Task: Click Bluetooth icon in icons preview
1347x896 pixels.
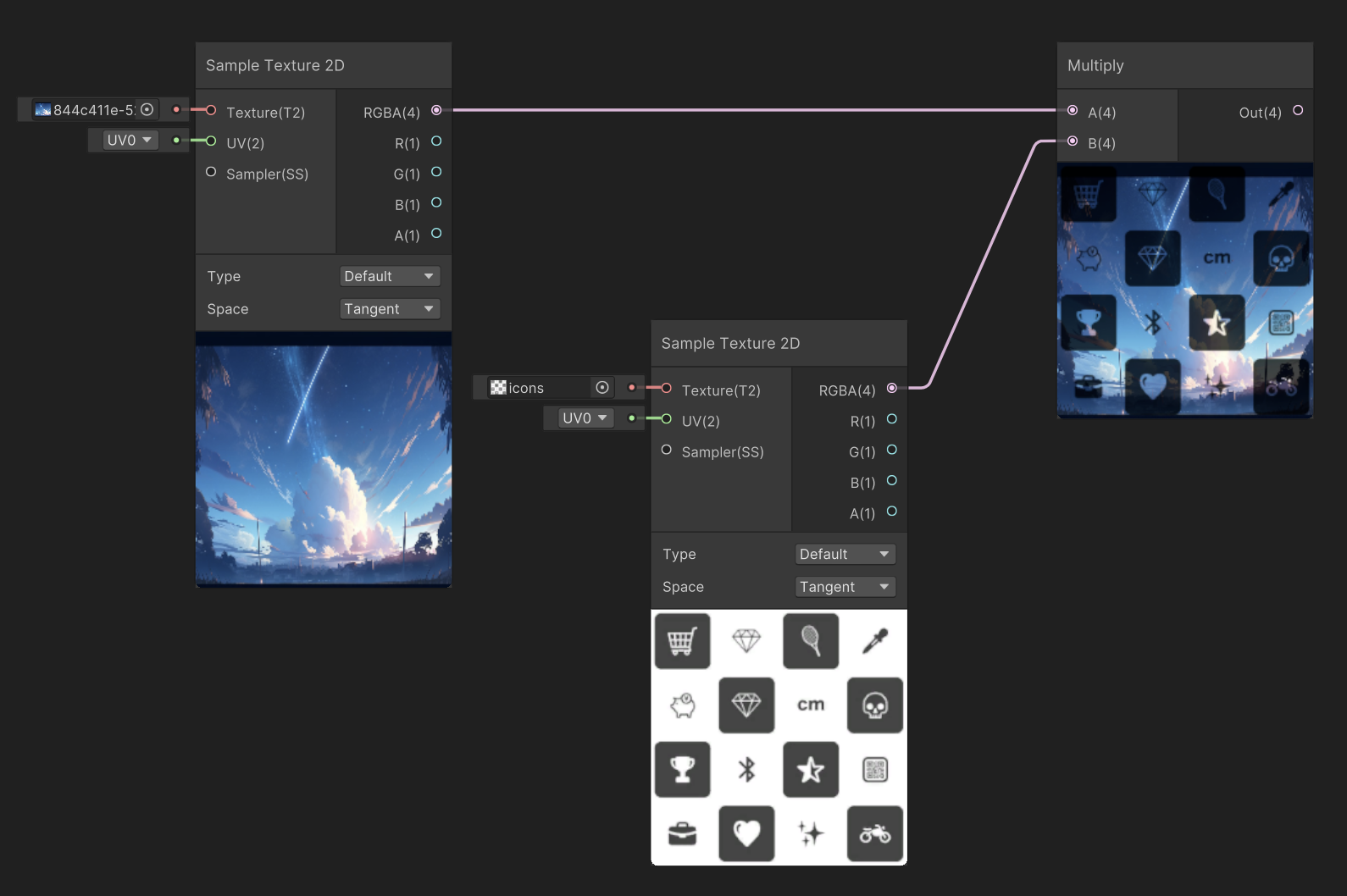Action: click(746, 769)
